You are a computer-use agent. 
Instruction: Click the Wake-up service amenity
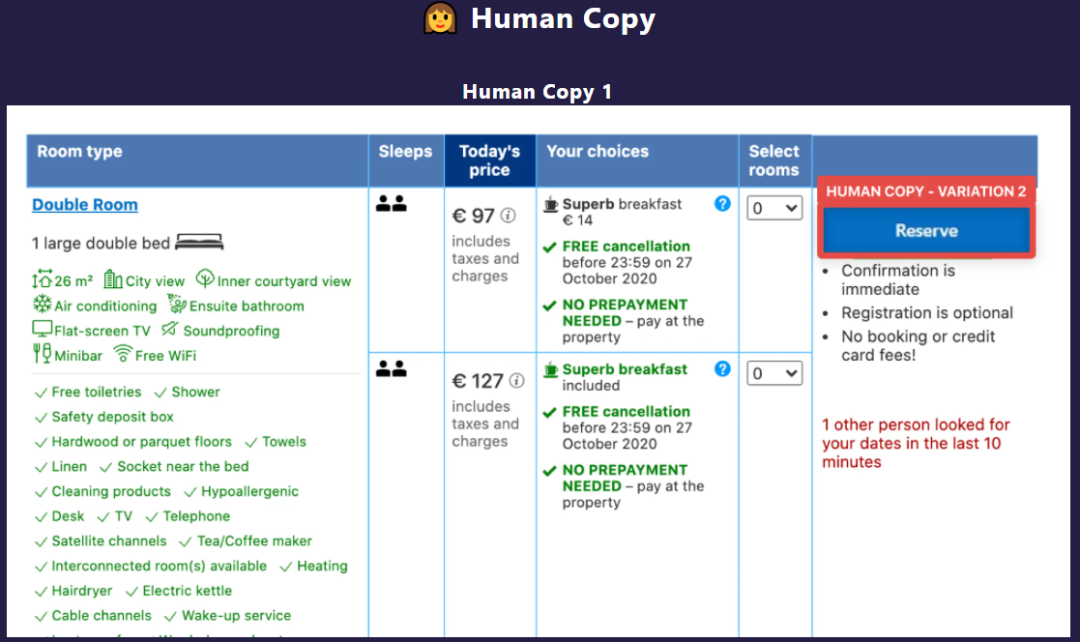(x=236, y=615)
